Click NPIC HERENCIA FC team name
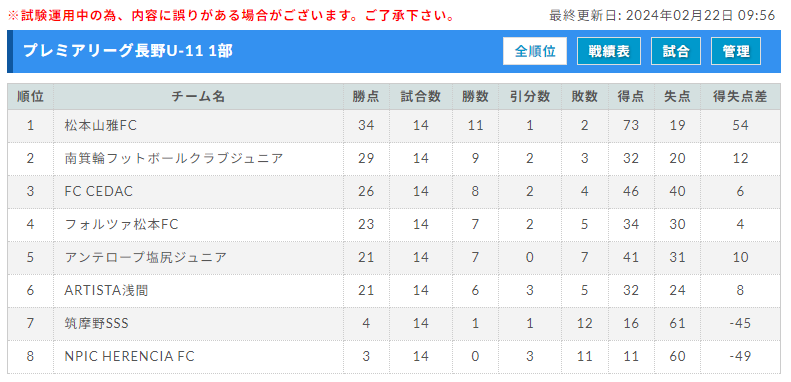Screen dimensions: 791x382 [129, 356]
